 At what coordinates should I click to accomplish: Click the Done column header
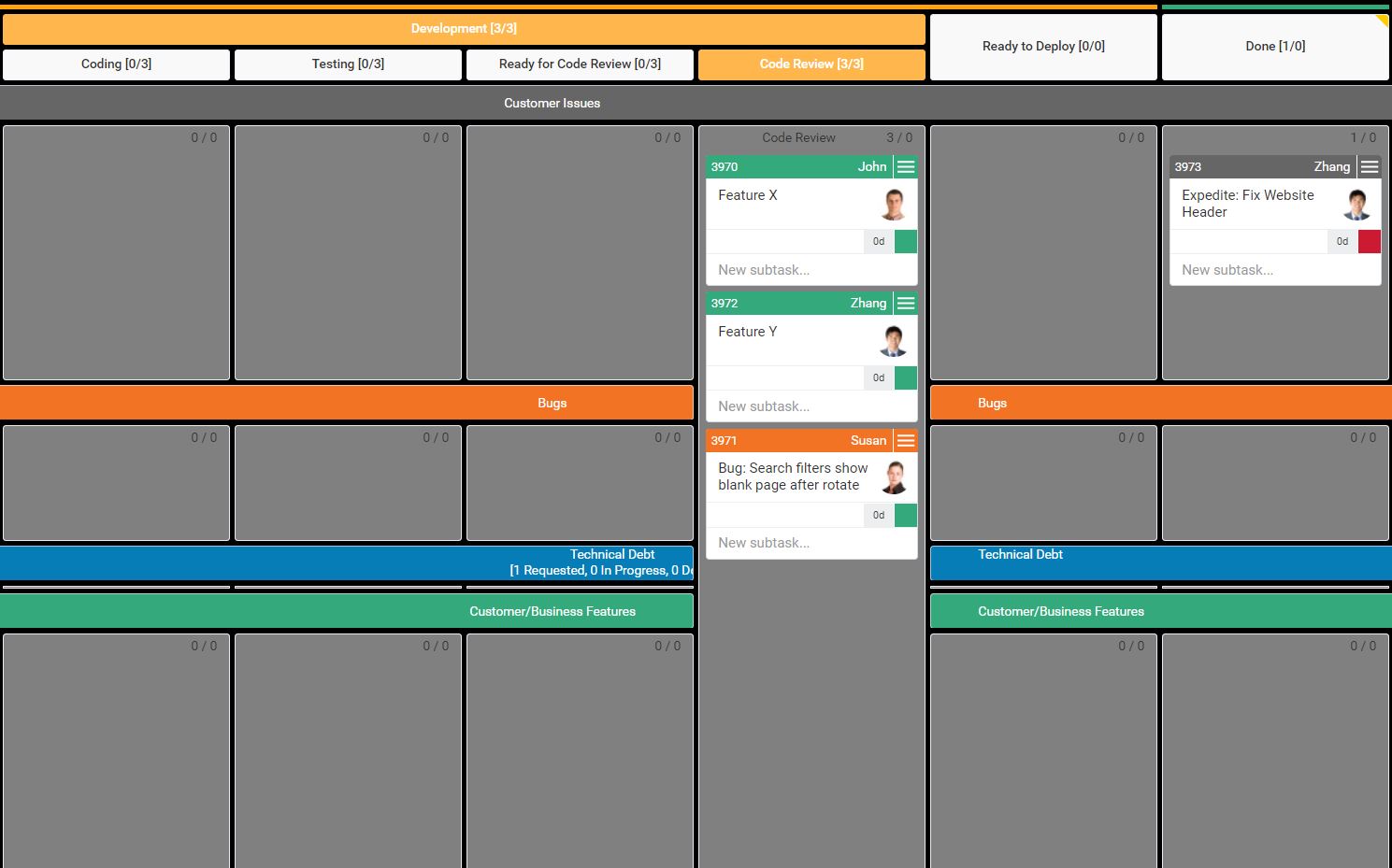[1274, 46]
